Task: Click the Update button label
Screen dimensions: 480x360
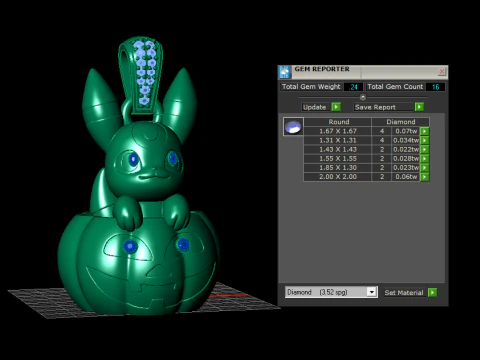Action: click(315, 107)
